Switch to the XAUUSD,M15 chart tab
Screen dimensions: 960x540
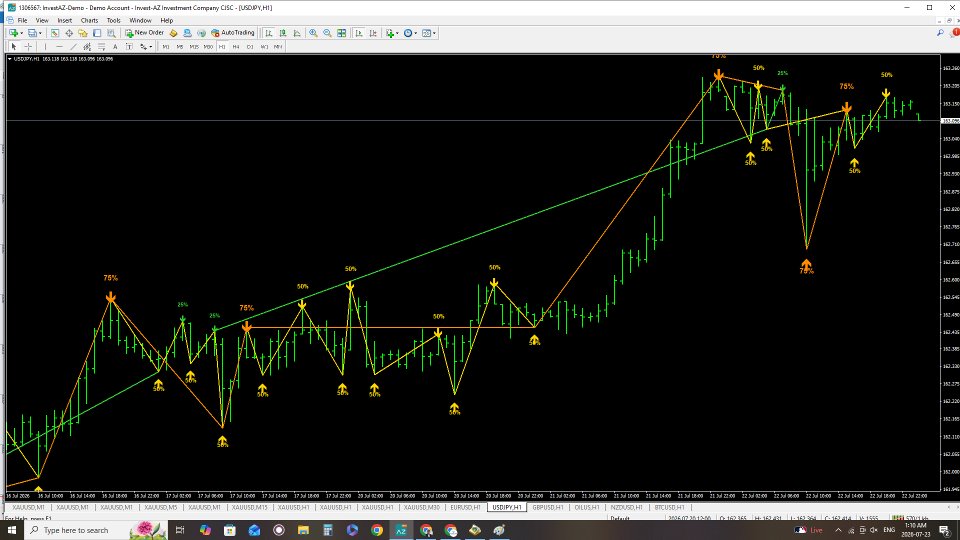click(249, 508)
